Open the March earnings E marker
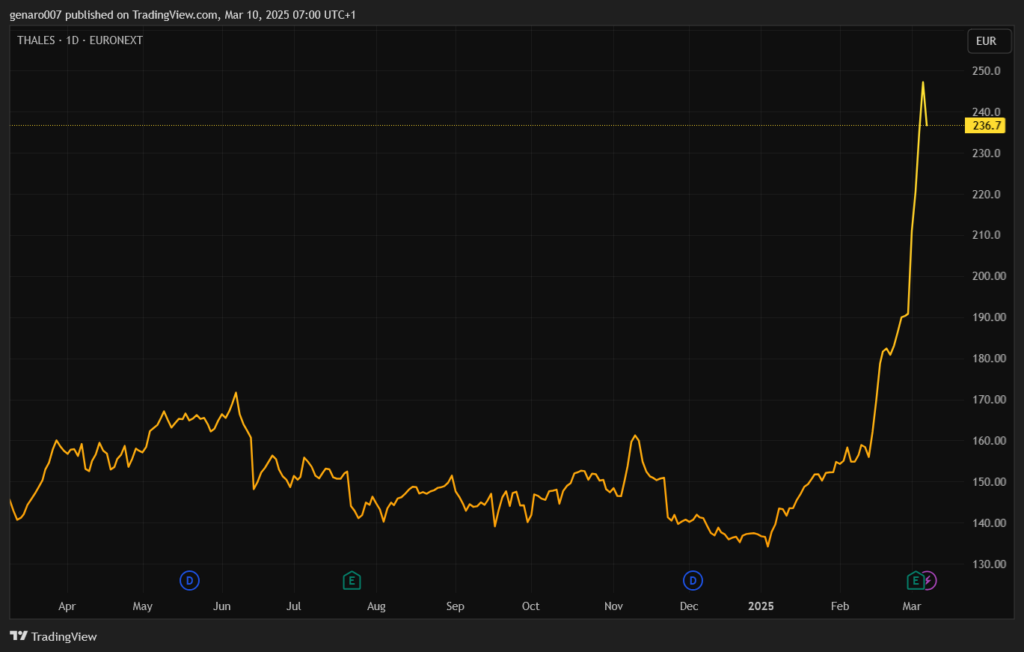The width and height of the screenshot is (1024, 652). [x=914, y=580]
